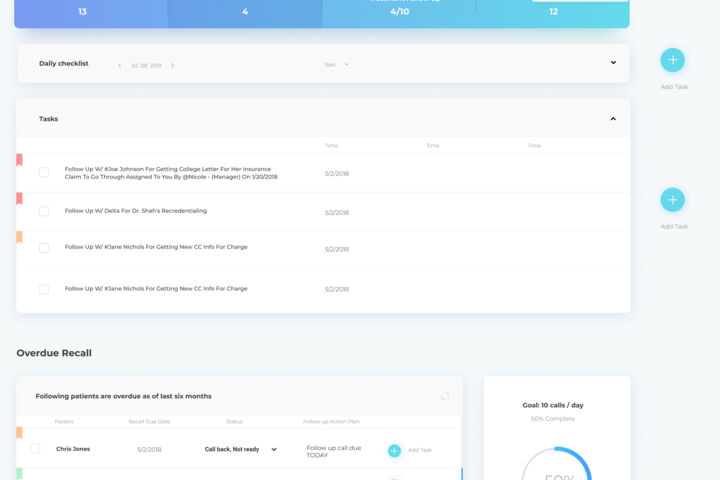Select the stat tab showing 4
Image resolution: width=720 pixels, height=480 pixels.
coord(245,12)
